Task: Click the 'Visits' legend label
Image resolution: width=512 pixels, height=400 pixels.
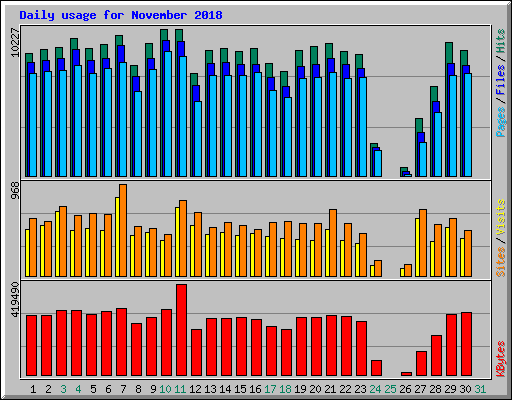Action: coord(500,218)
